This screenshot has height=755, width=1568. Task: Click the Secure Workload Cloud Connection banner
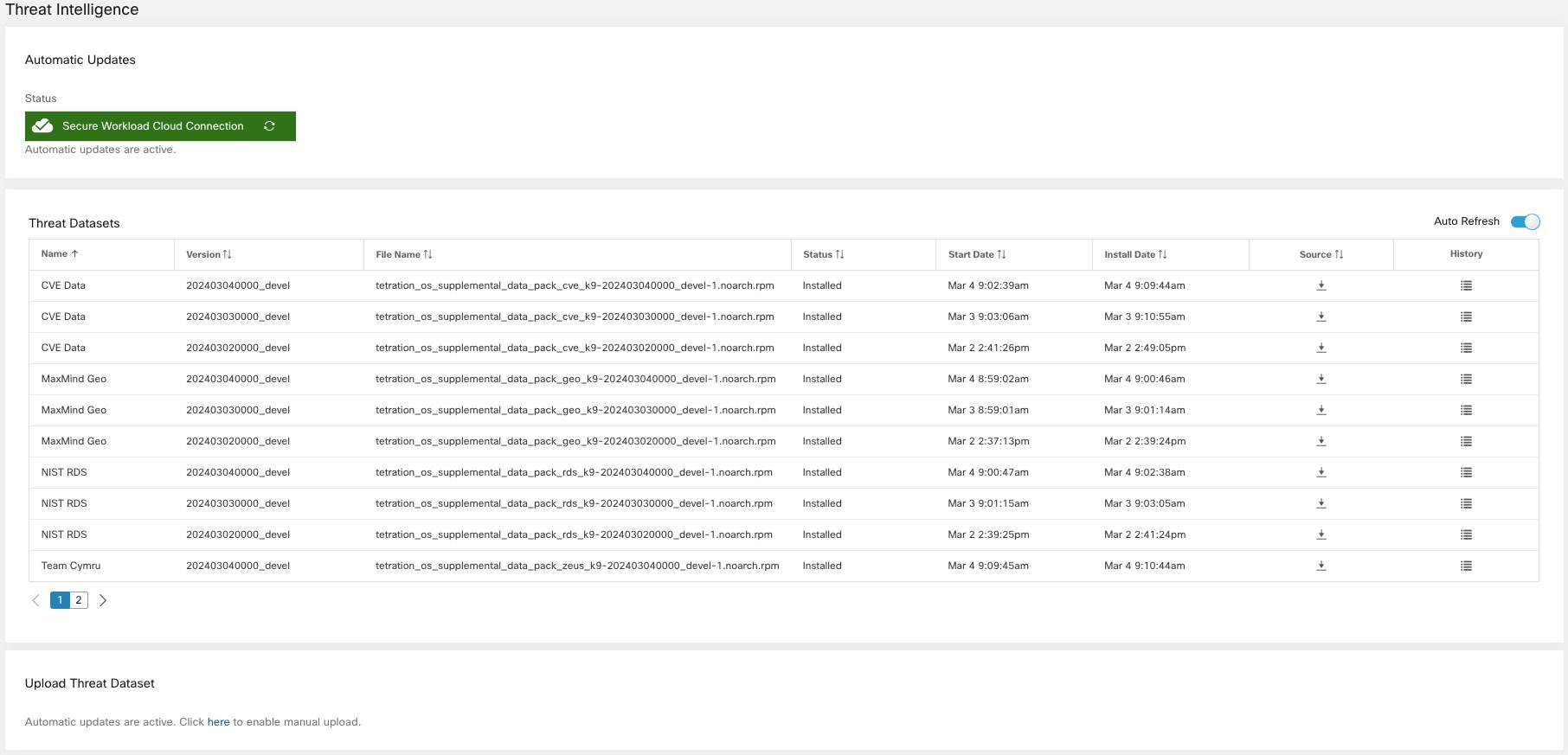pos(160,126)
